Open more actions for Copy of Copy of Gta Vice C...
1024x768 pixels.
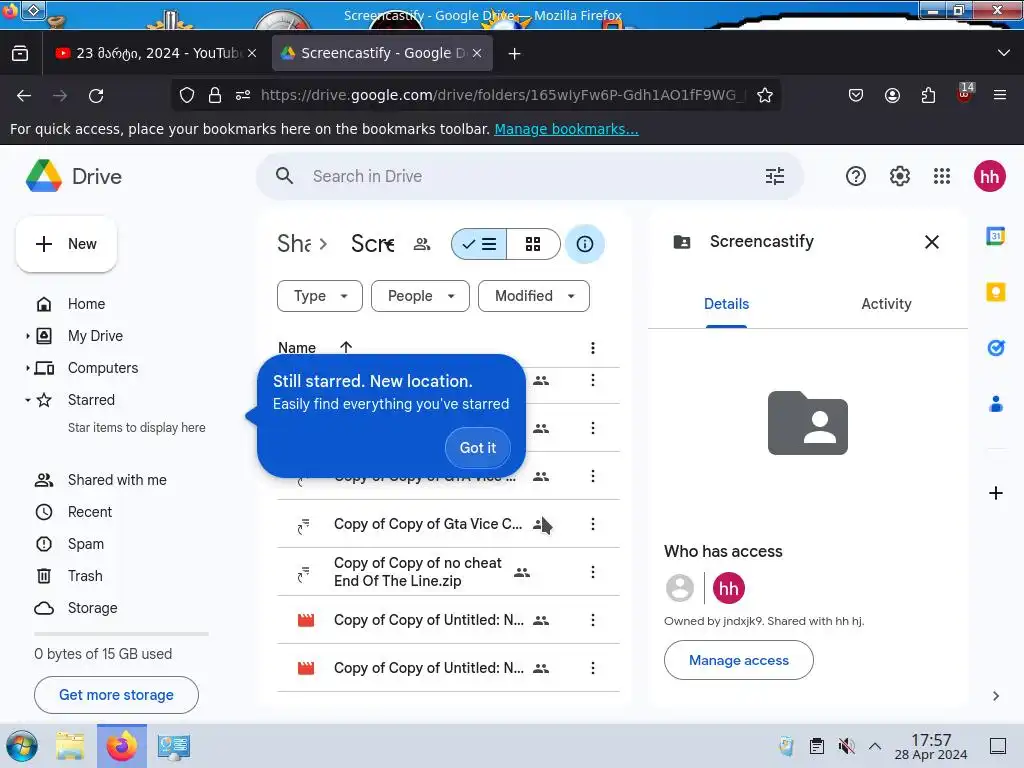(x=592, y=524)
